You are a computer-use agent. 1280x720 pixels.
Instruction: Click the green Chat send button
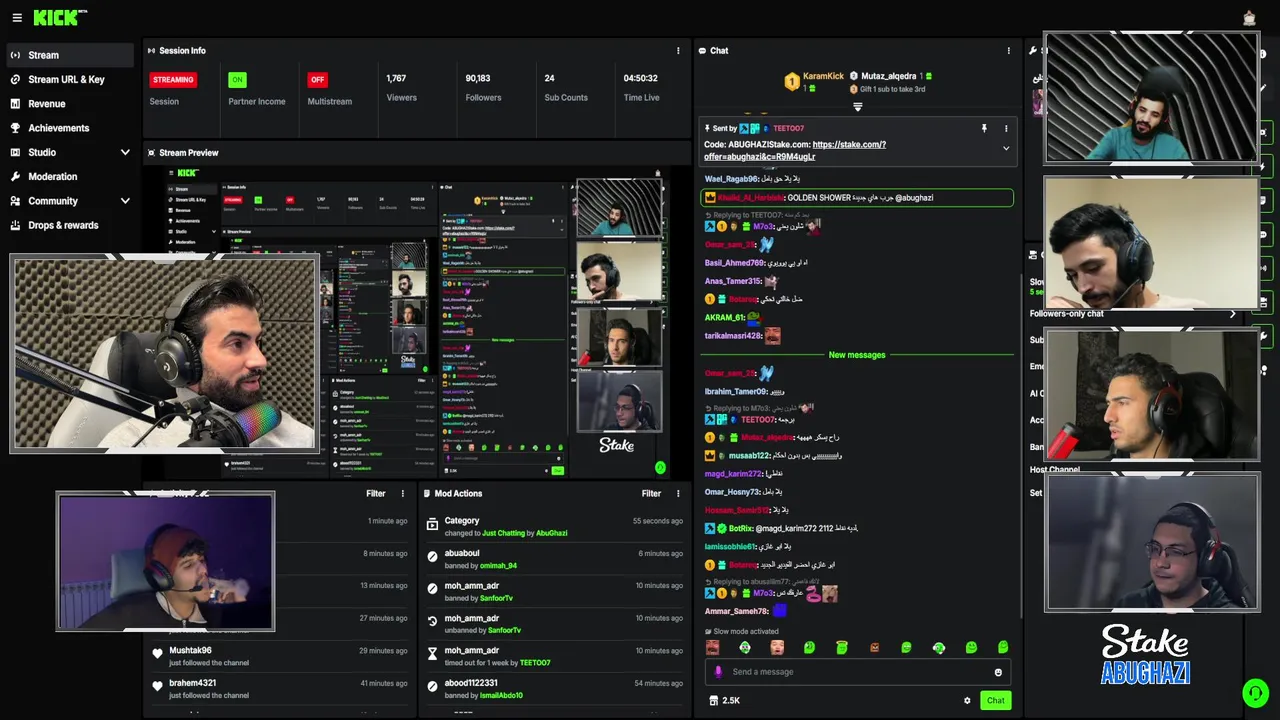click(995, 700)
